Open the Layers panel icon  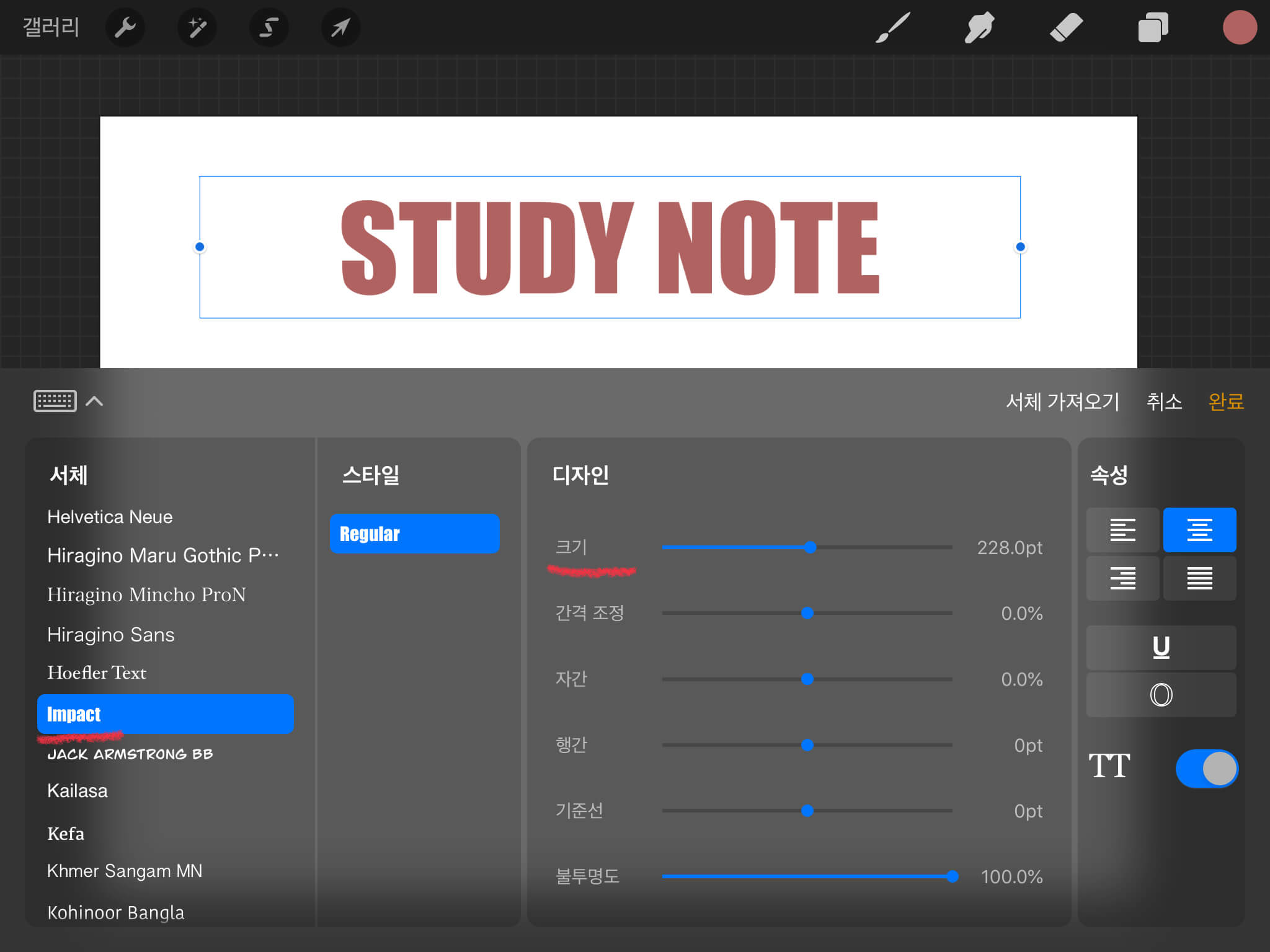(1153, 27)
